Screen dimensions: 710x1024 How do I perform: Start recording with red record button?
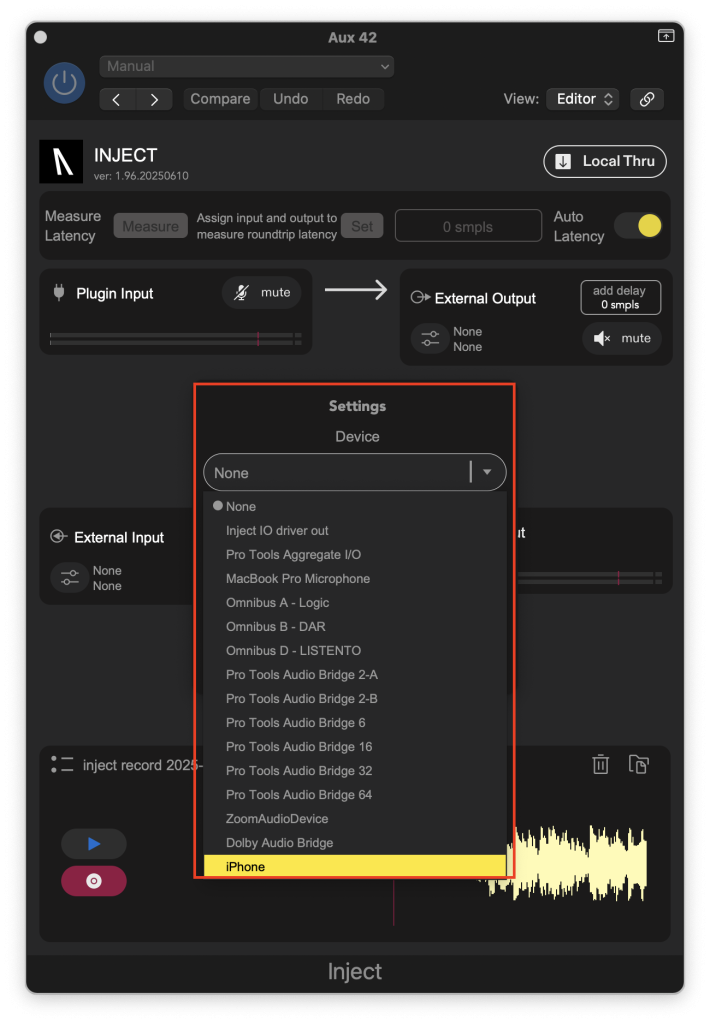tap(93, 881)
